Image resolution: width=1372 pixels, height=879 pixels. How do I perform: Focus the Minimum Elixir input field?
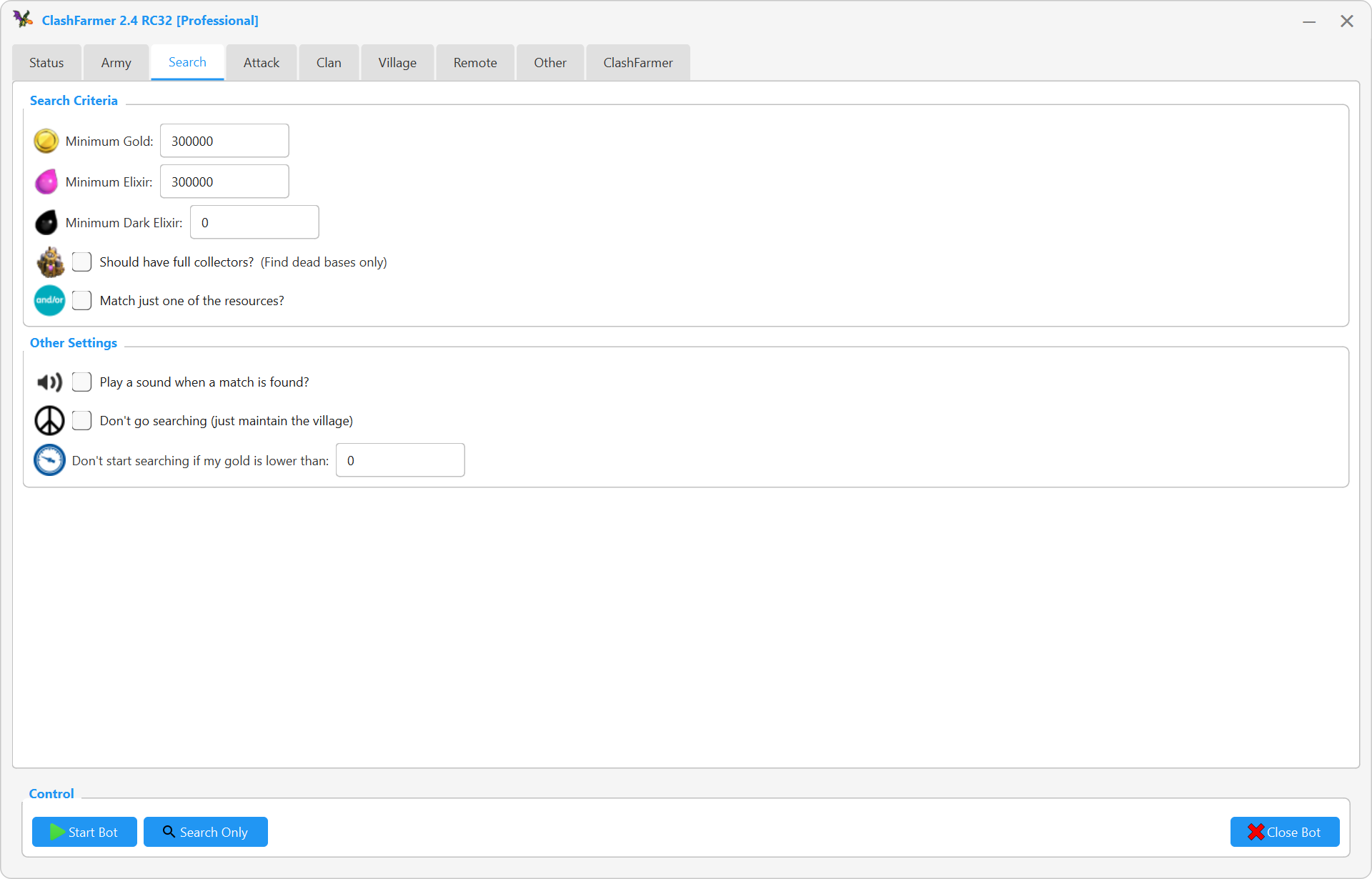(224, 182)
